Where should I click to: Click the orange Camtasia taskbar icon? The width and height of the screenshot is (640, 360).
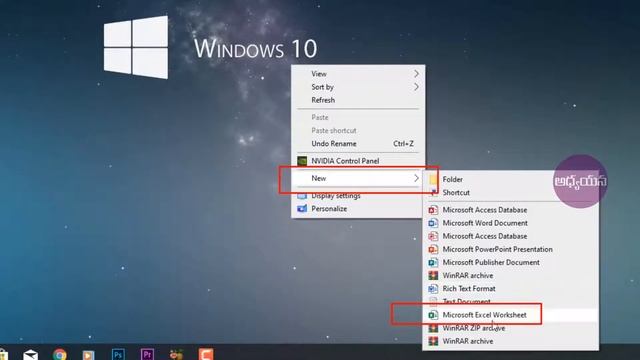pos(206,354)
